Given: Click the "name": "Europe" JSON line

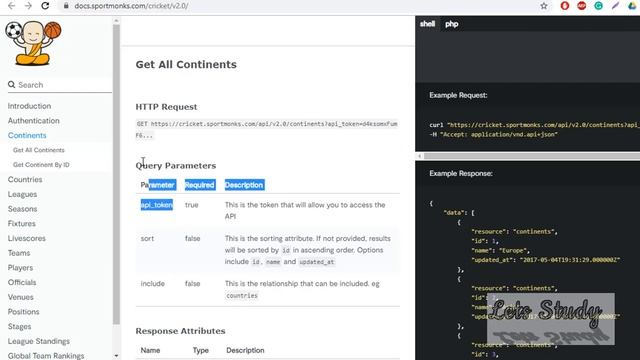Looking at the screenshot, I should [501, 250].
